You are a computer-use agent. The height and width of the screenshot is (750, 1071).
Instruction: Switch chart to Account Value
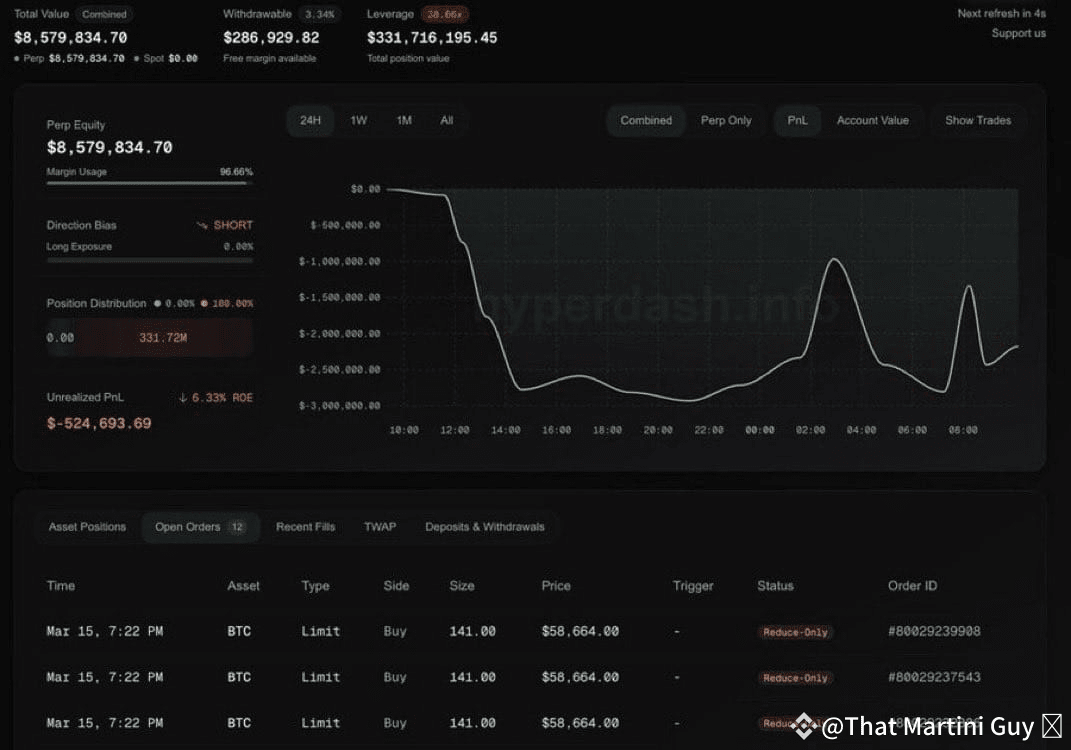(x=872, y=120)
